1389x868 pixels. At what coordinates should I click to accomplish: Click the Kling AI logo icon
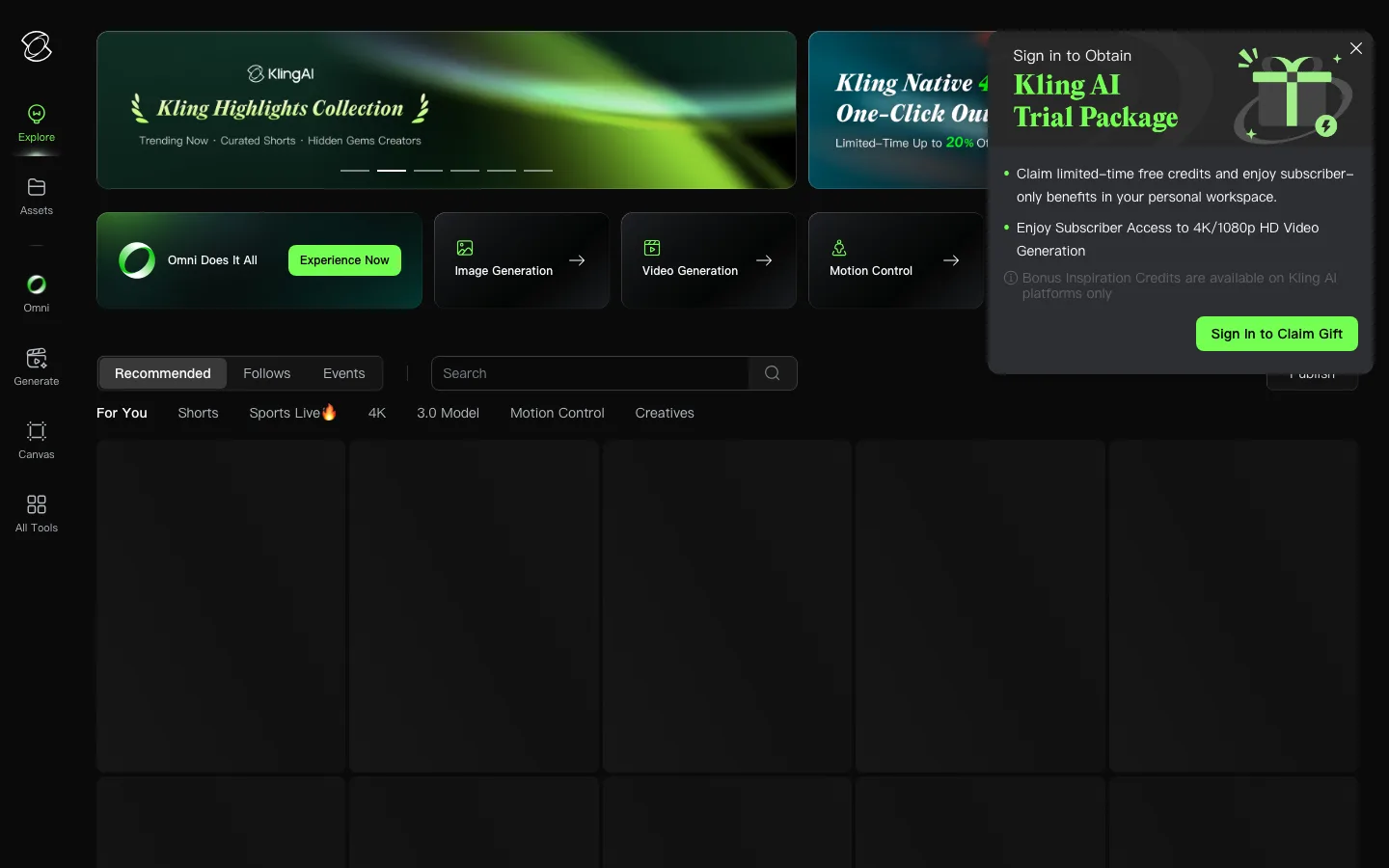click(37, 46)
